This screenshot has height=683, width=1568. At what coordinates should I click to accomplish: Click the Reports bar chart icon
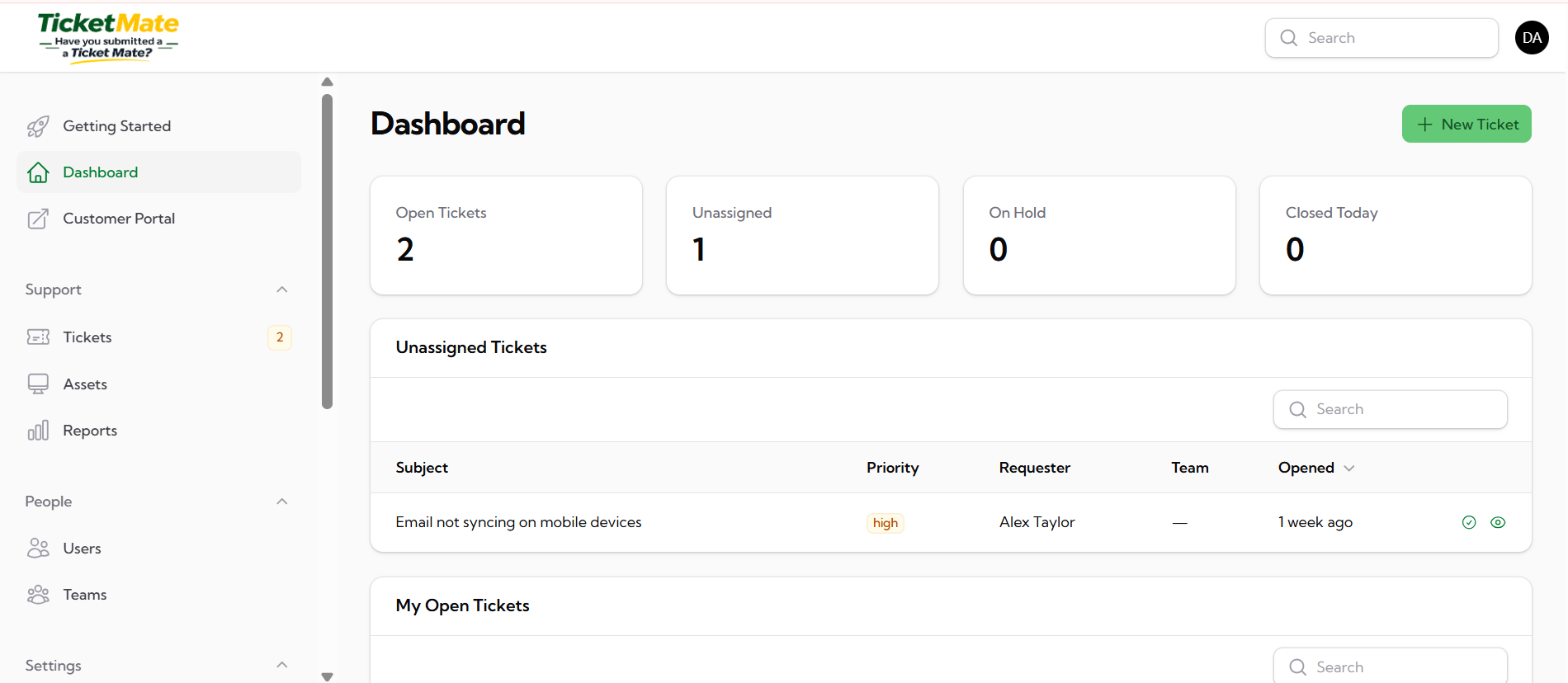pyautogui.click(x=38, y=431)
